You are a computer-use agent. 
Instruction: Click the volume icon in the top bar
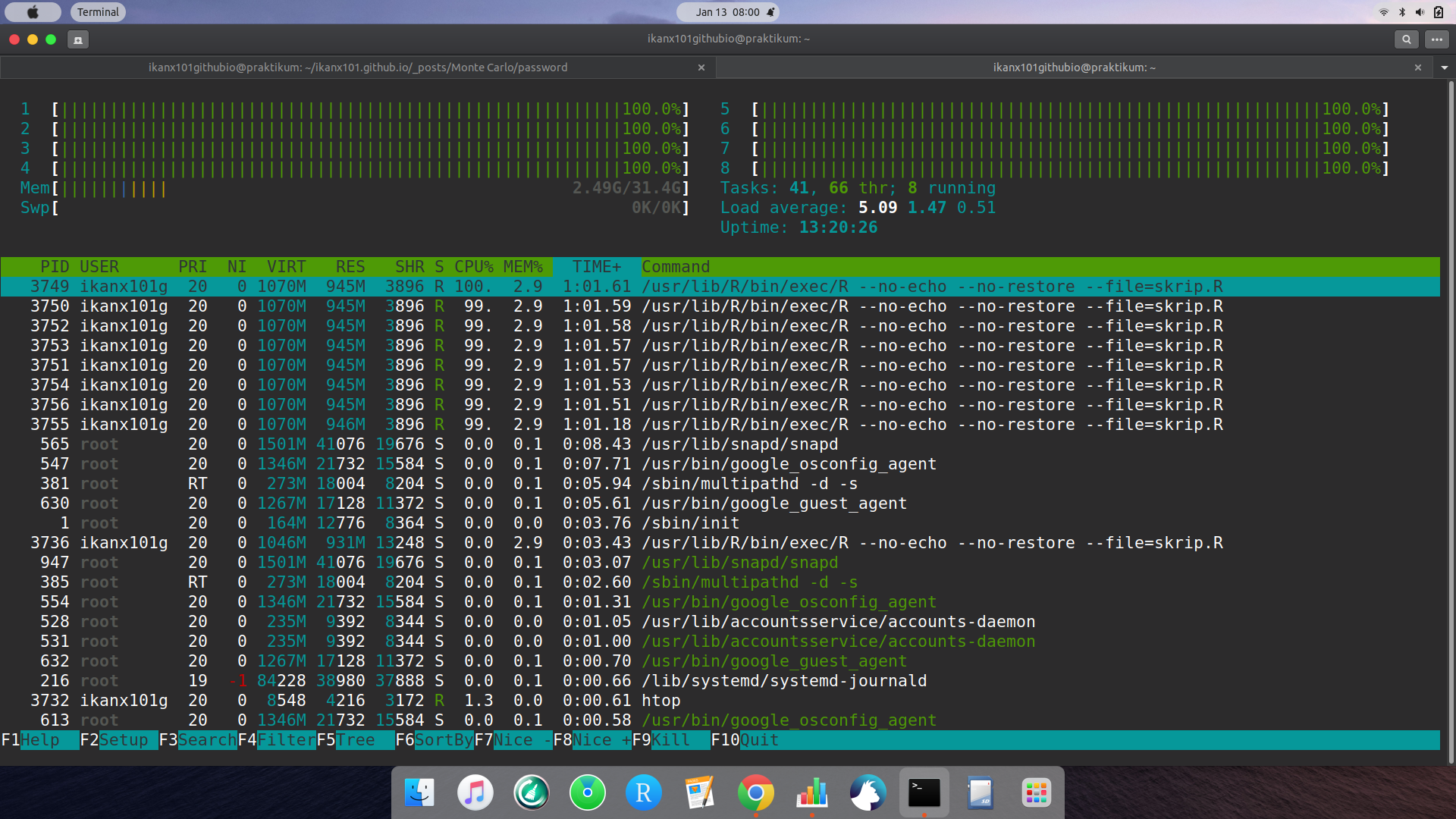(x=1420, y=12)
